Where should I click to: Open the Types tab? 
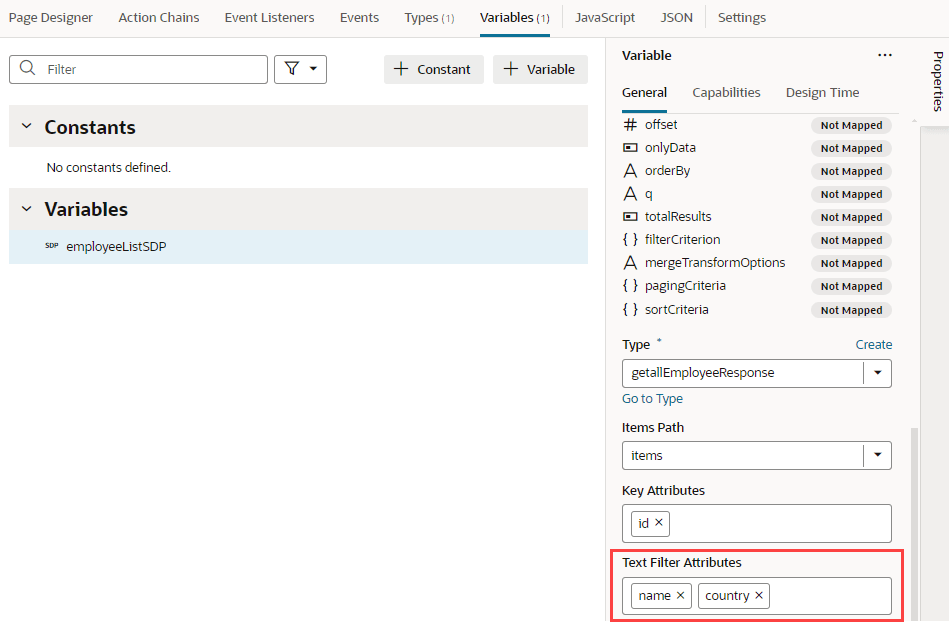point(429,18)
